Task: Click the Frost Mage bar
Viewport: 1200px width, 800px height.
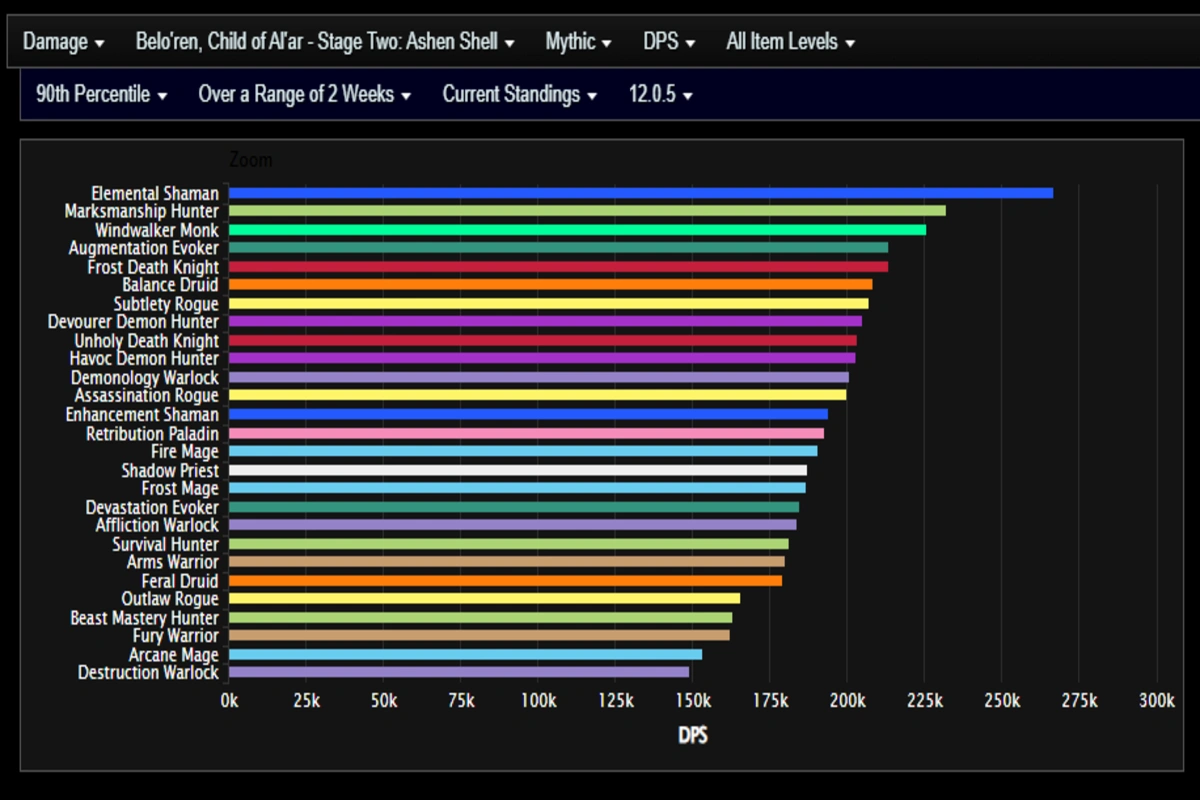Action: [517, 488]
